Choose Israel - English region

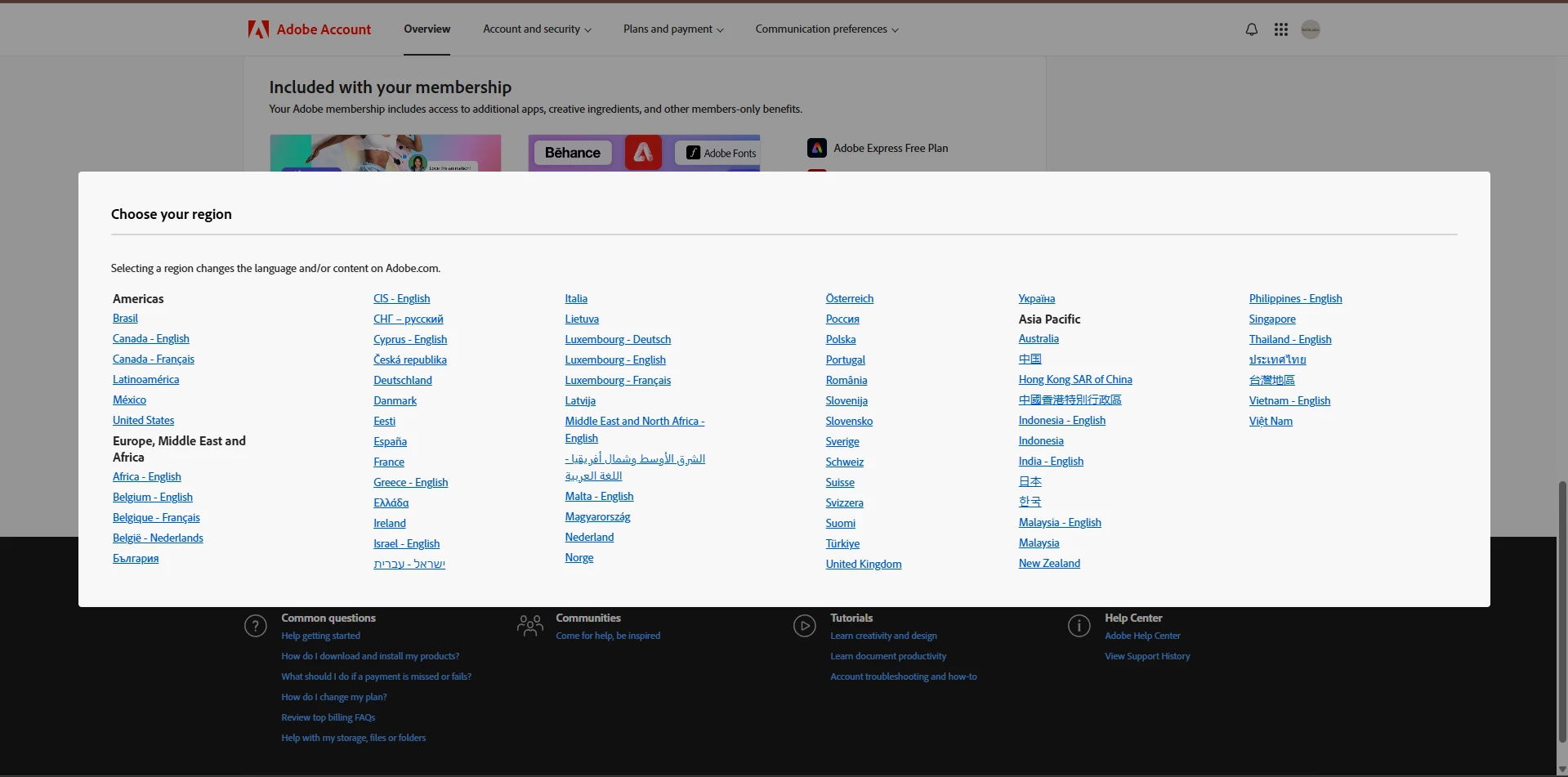406,544
